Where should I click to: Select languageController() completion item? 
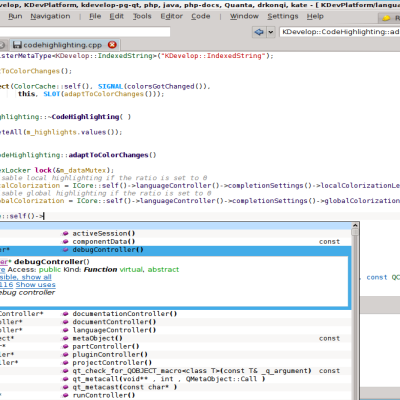(175, 330)
